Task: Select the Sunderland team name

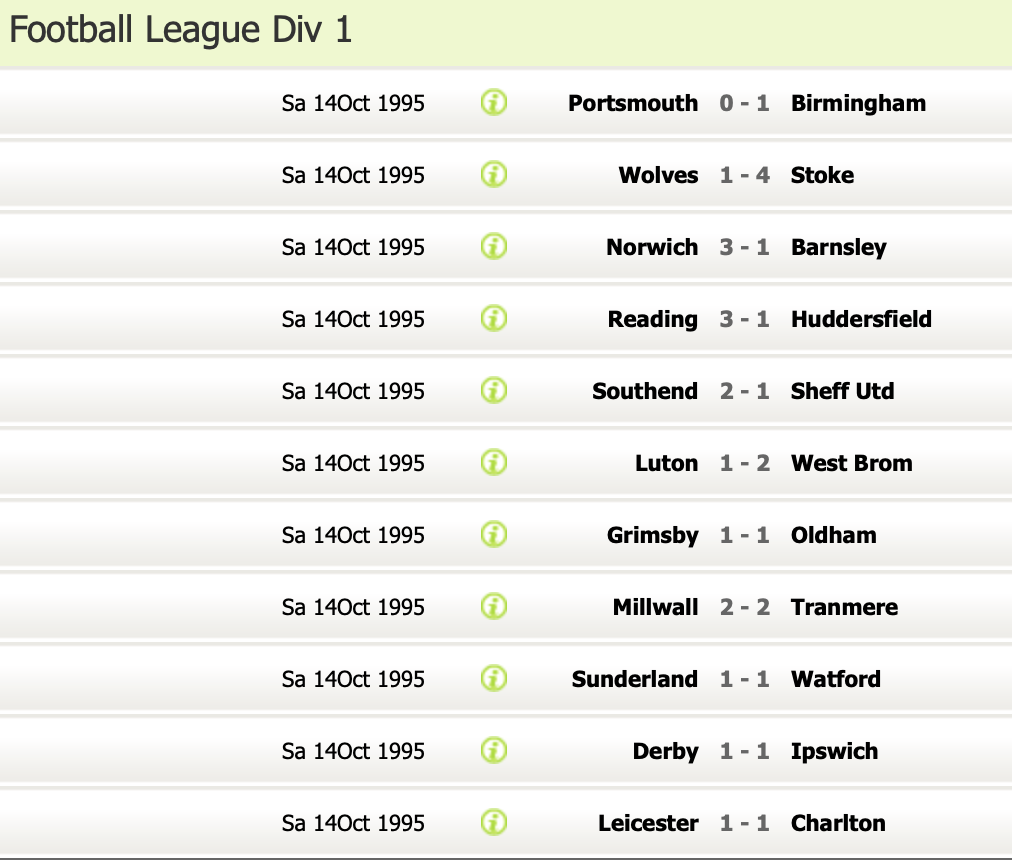Action: pyautogui.click(x=634, y=679)
